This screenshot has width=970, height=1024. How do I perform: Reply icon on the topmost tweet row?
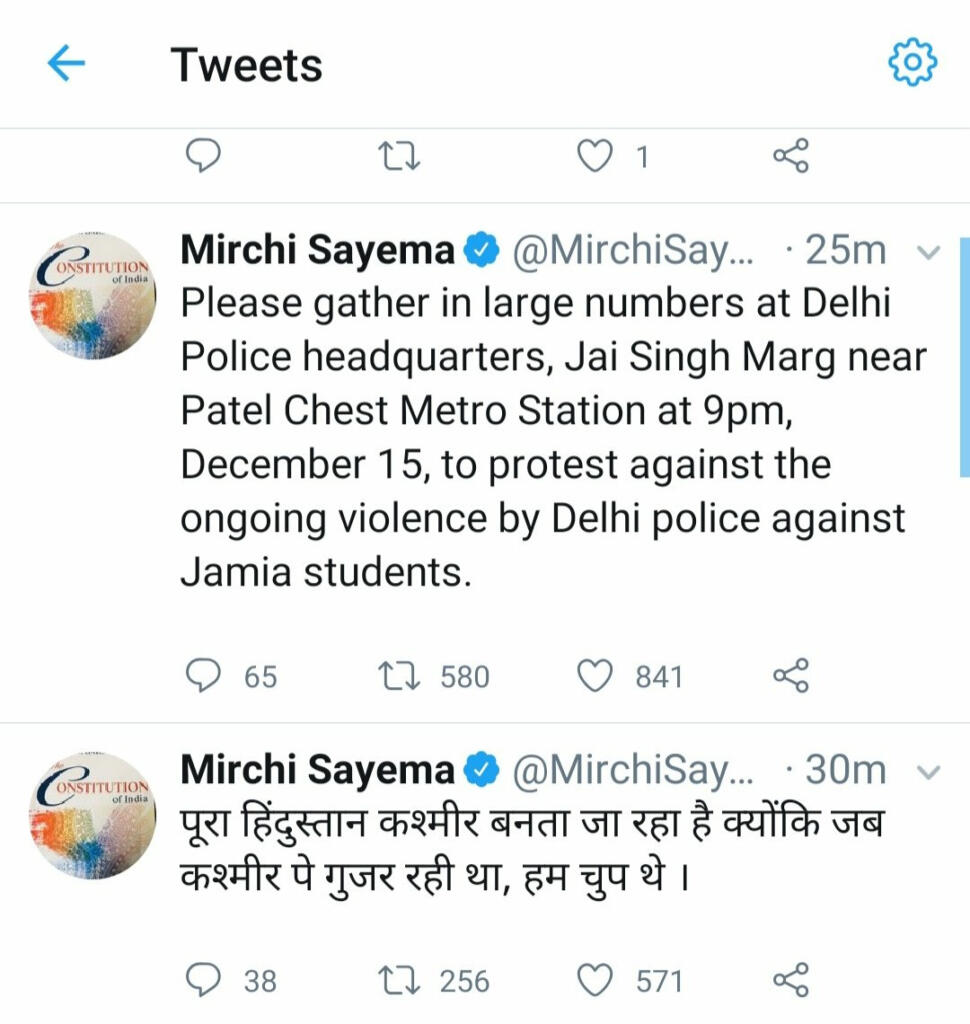pos(203,156)
